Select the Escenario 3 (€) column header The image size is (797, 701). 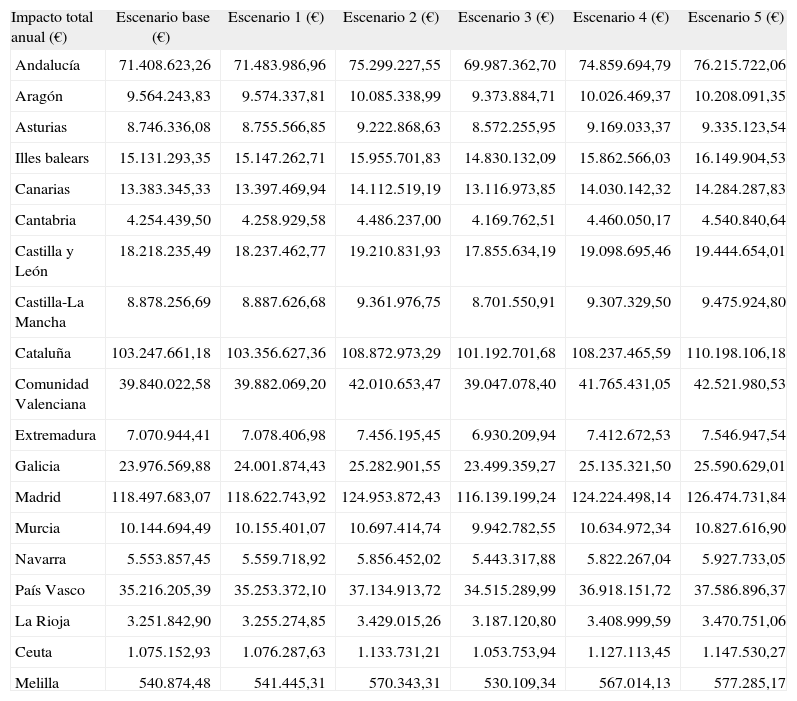(505, 18)
